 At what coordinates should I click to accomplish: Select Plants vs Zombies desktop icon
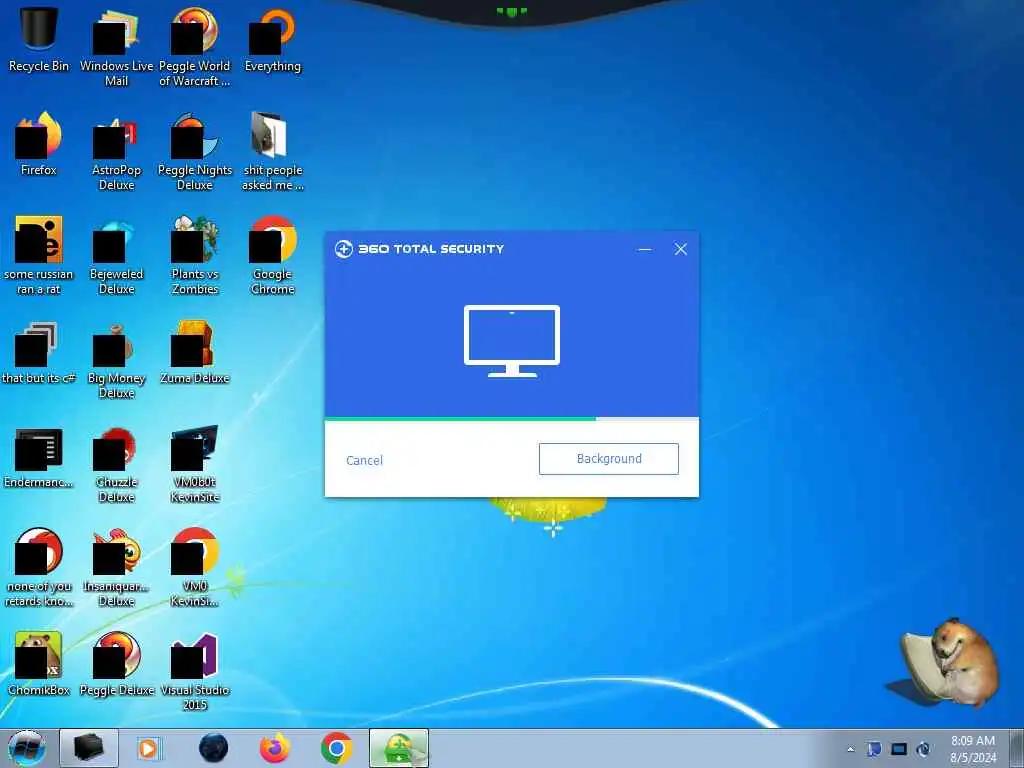click(x=195, y=255)
